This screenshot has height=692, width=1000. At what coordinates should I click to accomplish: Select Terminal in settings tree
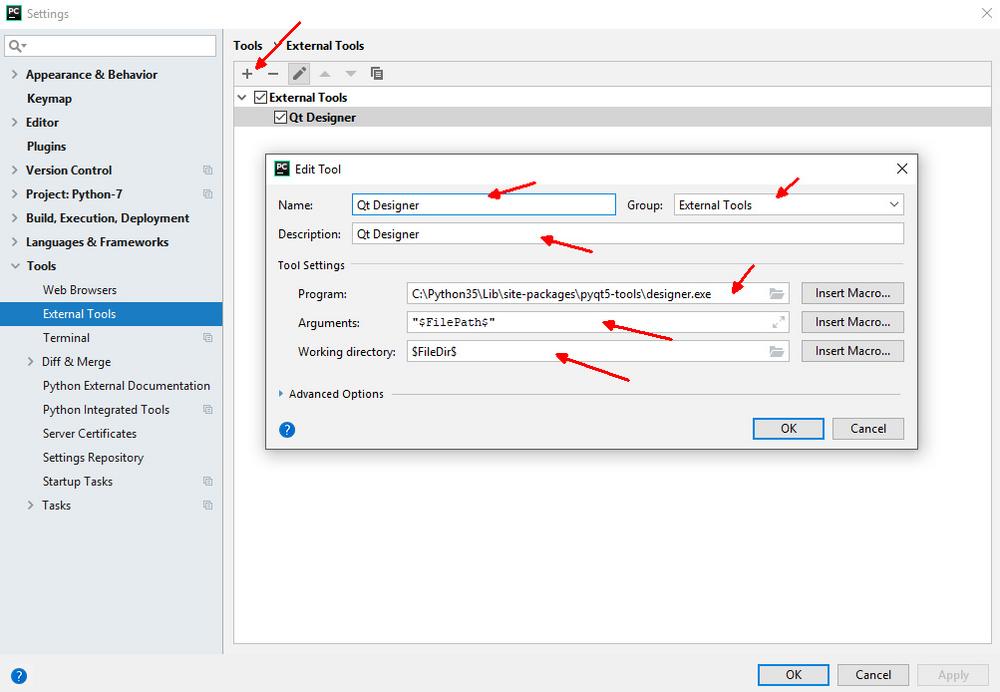66,338
